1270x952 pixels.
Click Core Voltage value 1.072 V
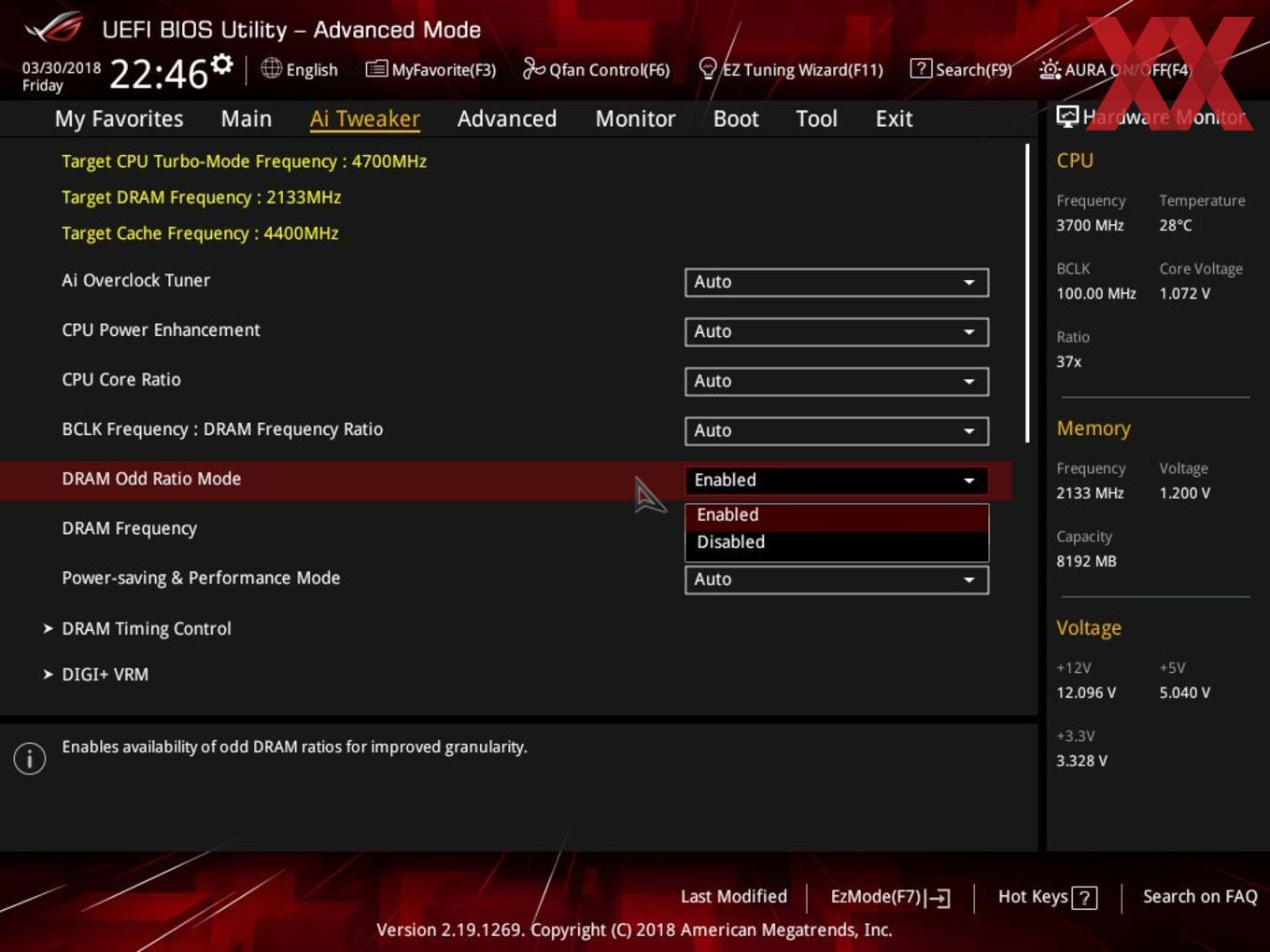pyautogui.click(x=1185, y=293)
